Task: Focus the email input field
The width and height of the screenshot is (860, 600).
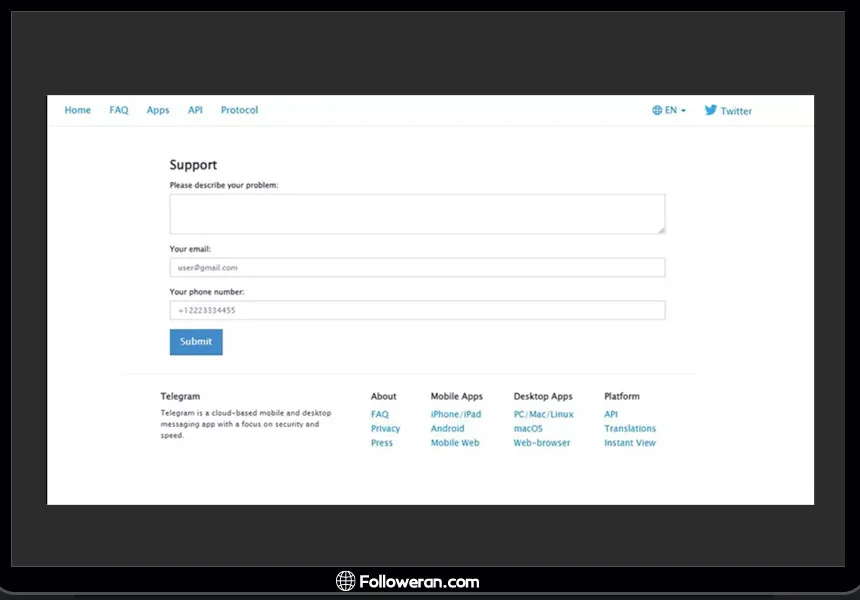Action: tap(417, 268)
